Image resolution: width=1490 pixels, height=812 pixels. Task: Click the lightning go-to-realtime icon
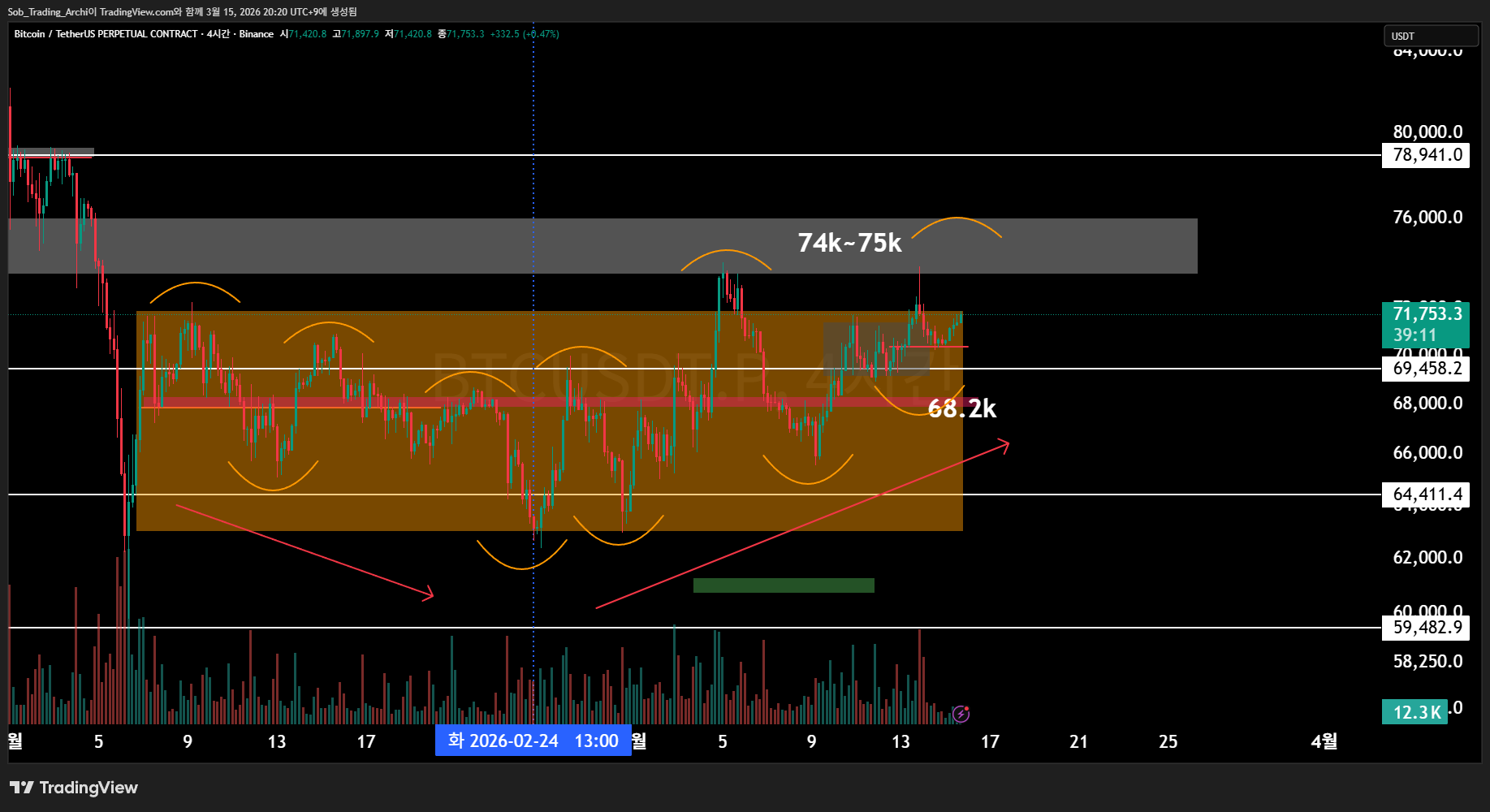click(x=961, y=714)
